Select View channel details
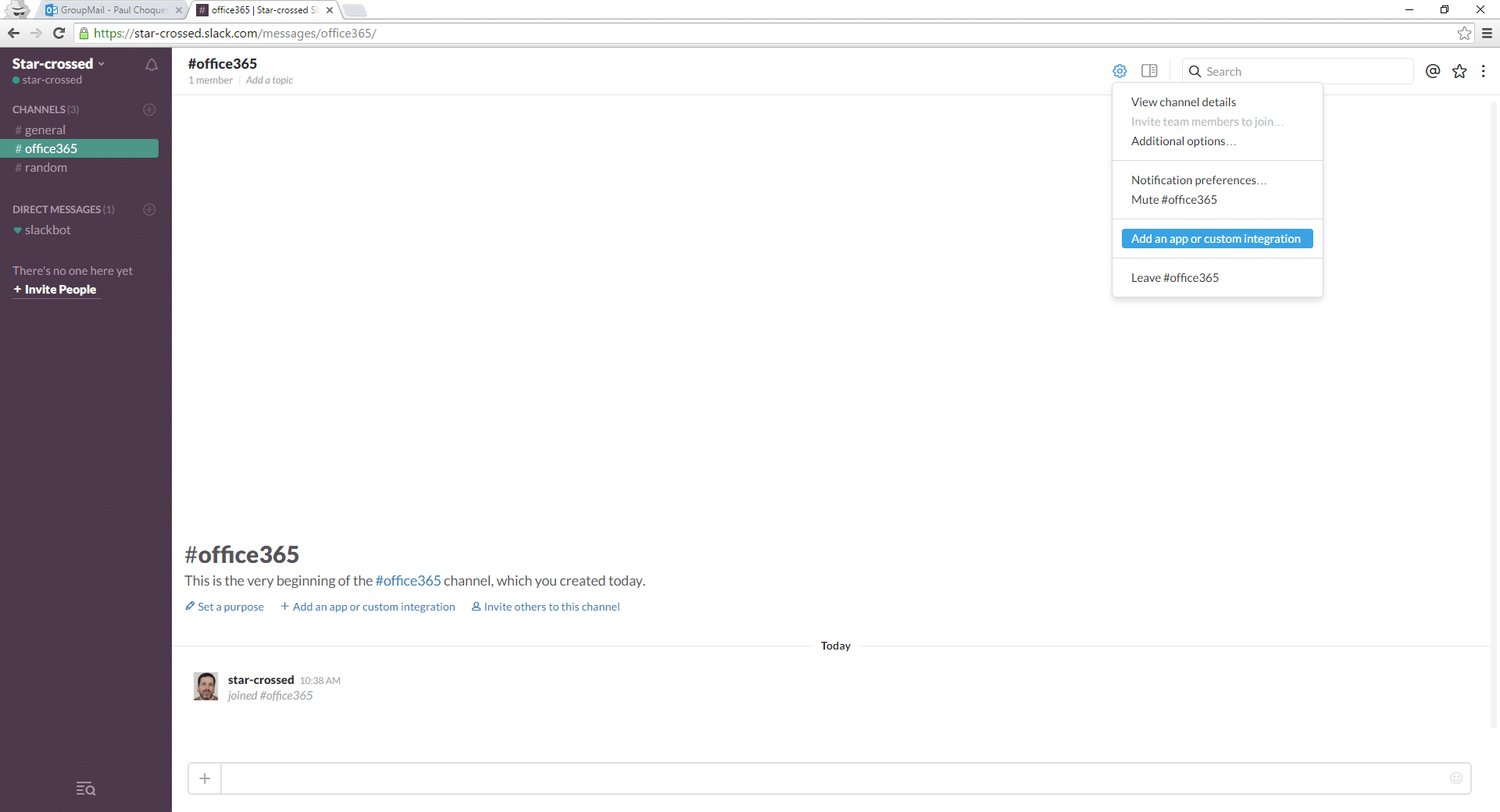1500x812 pixels. 1183,102
